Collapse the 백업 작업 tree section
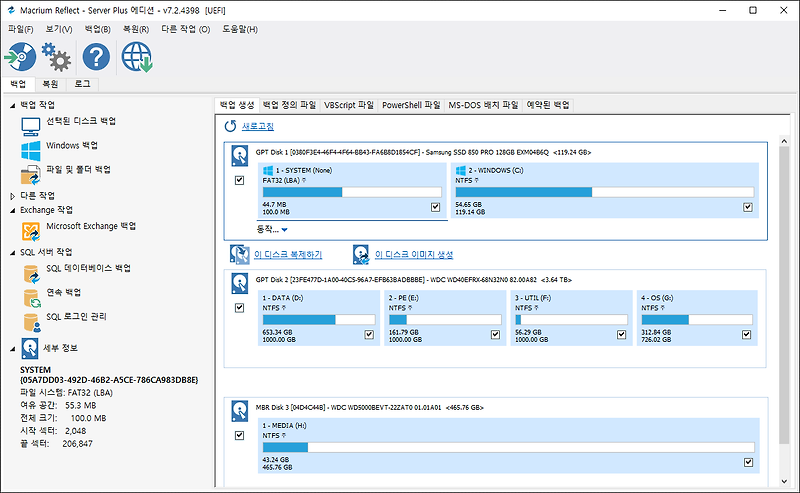The width and height of the screenshot is (800, 493). [13, 106]
